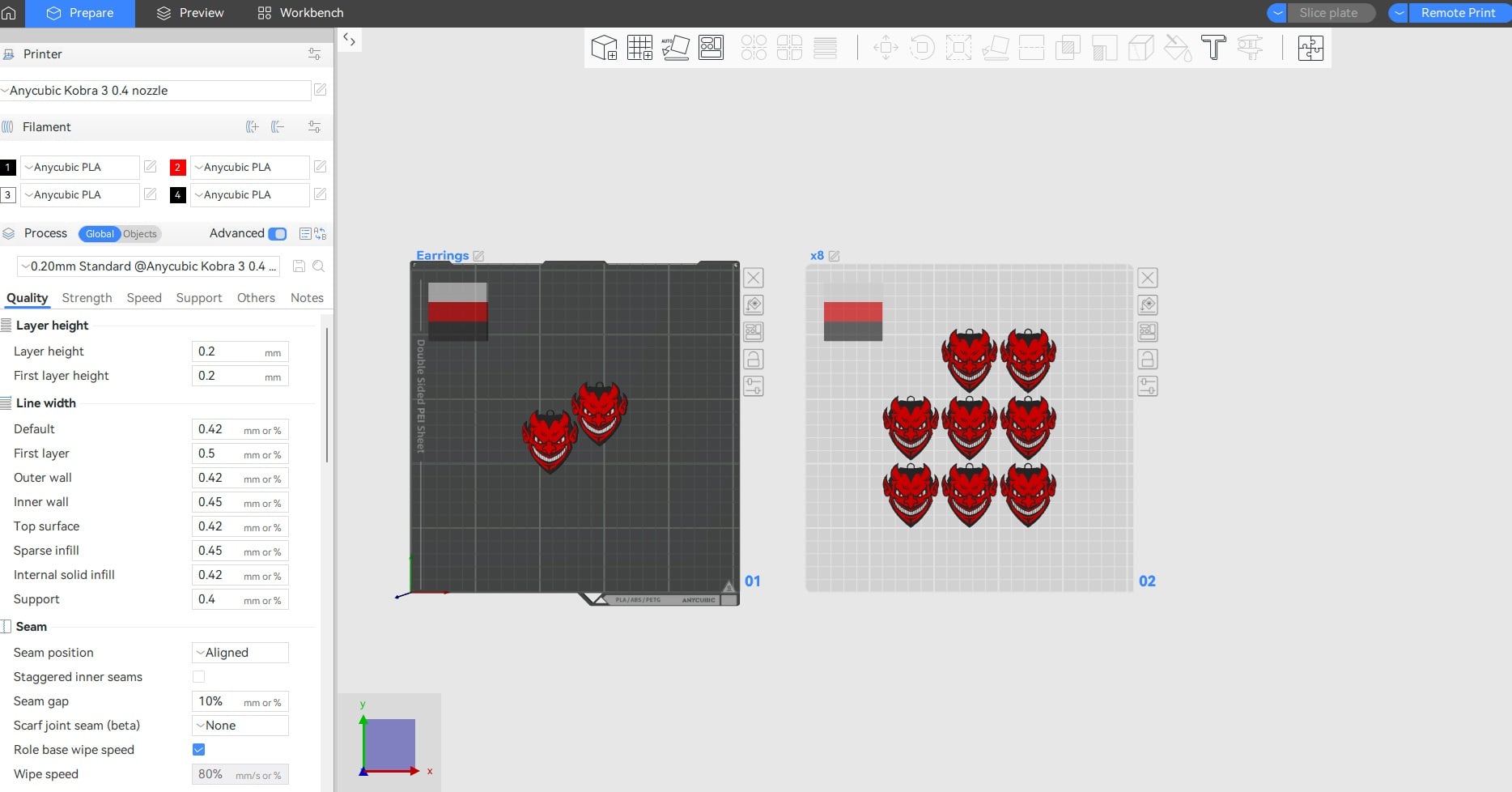Click the Slice plate button
1512x792 pixels.
[1331, 13]
